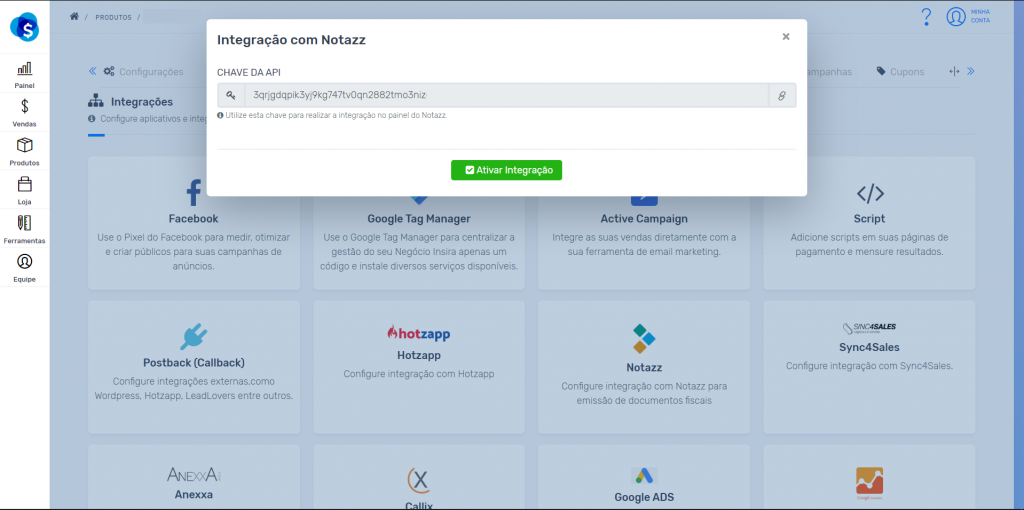This screenshot has width=1024, height=510.
Task: Open Minha Conta user icon
Action: pyautogui.click(x=956, y=16)
